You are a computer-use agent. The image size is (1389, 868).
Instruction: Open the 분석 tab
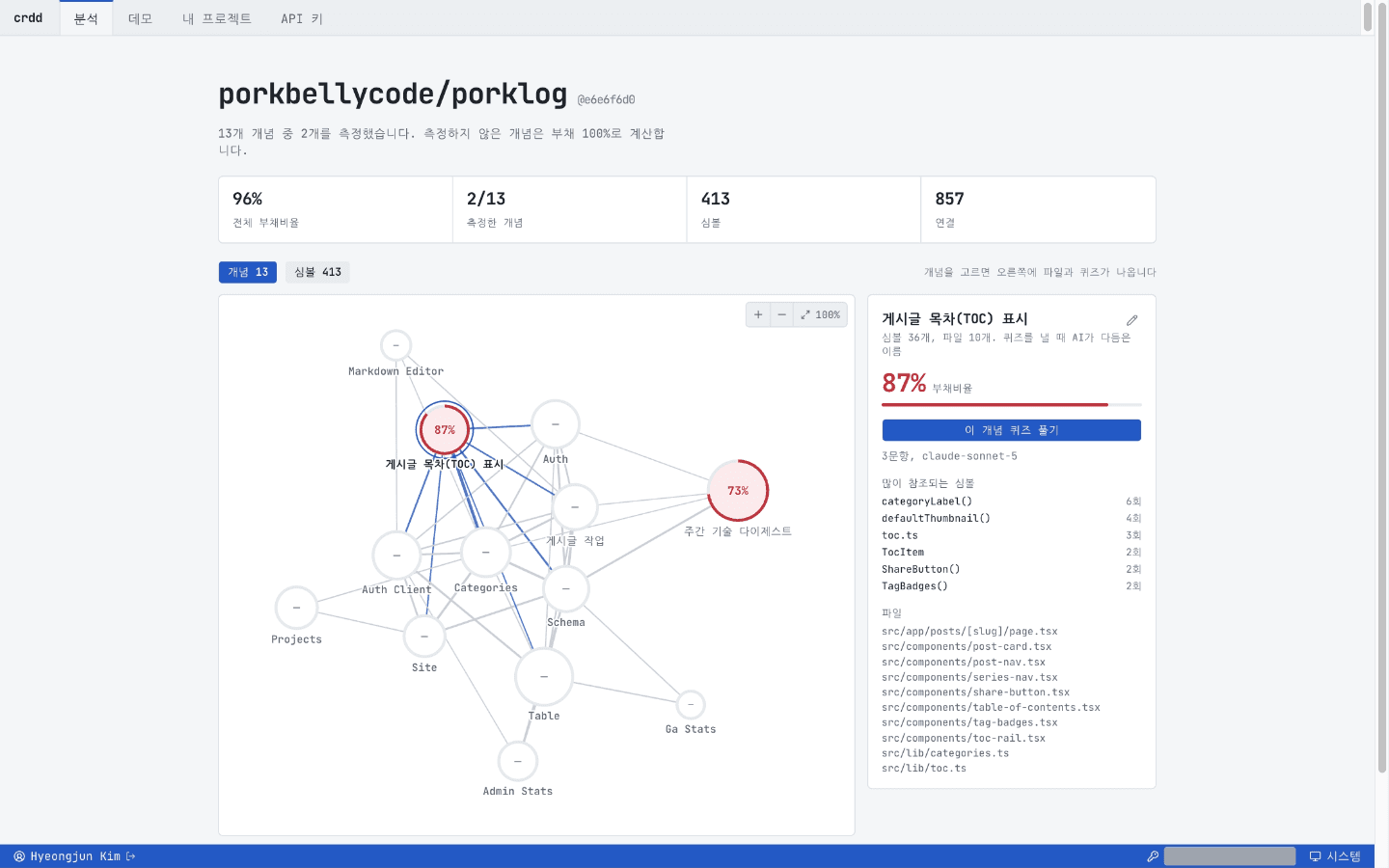coord(86,18)
